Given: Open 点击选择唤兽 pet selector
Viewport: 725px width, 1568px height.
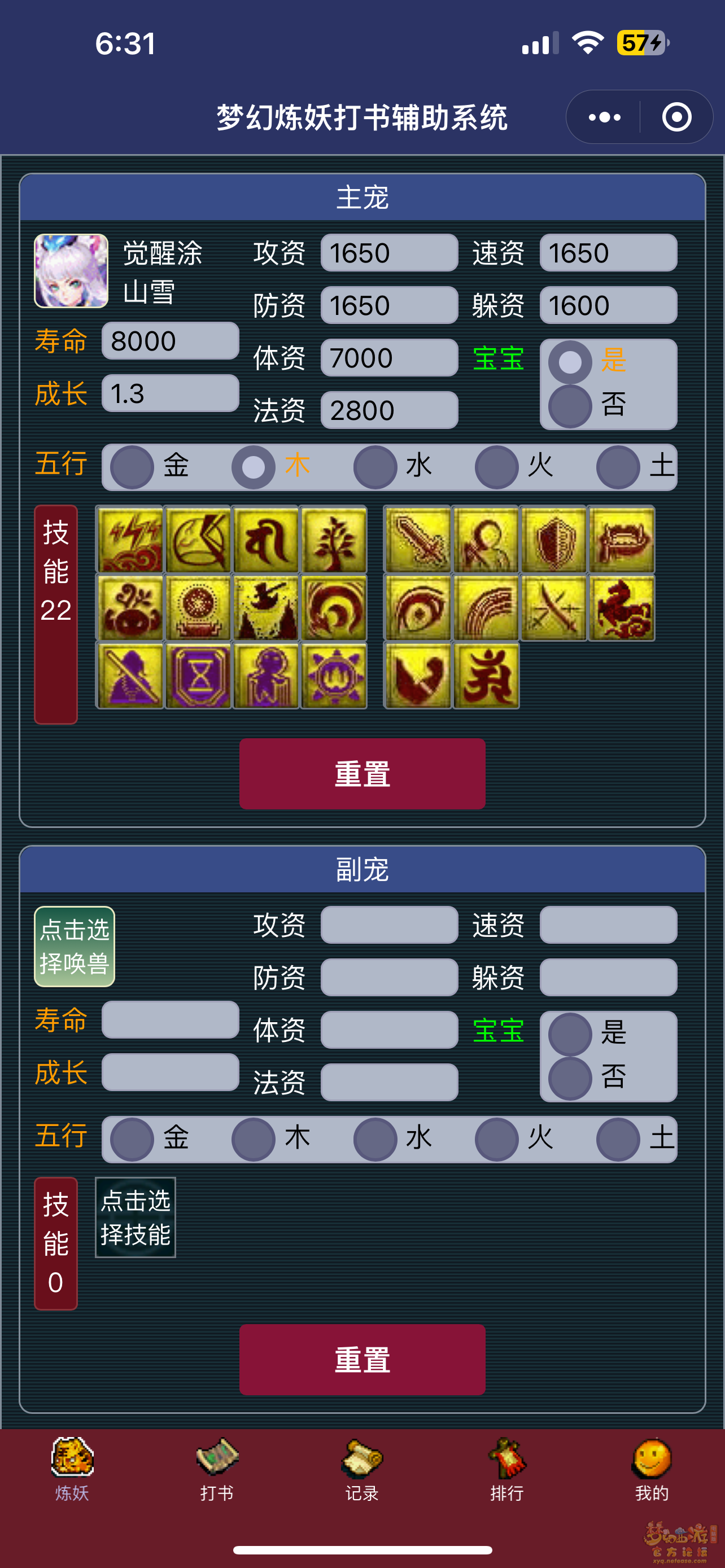Looking at the screenshot, I should (75, 947).
